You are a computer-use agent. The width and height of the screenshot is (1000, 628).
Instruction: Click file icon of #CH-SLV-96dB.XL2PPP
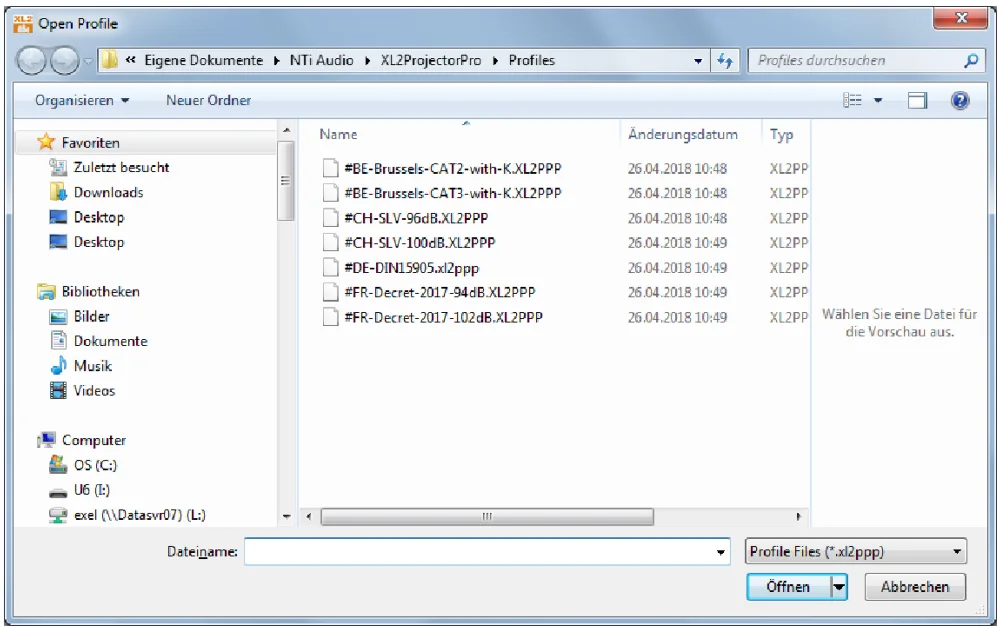tap(330, 217)
